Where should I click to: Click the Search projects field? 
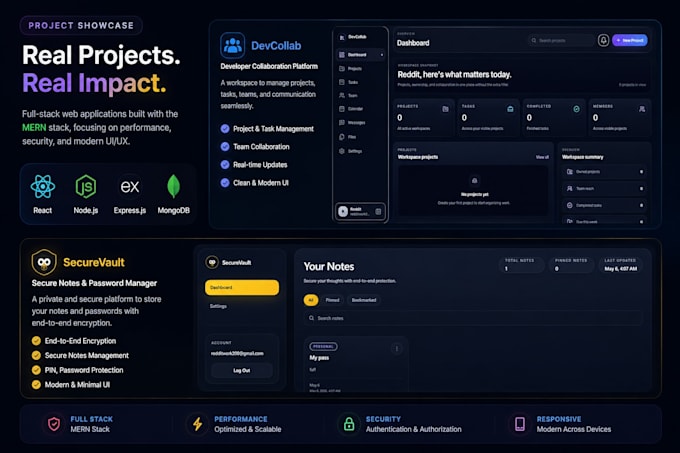point(561,40)
